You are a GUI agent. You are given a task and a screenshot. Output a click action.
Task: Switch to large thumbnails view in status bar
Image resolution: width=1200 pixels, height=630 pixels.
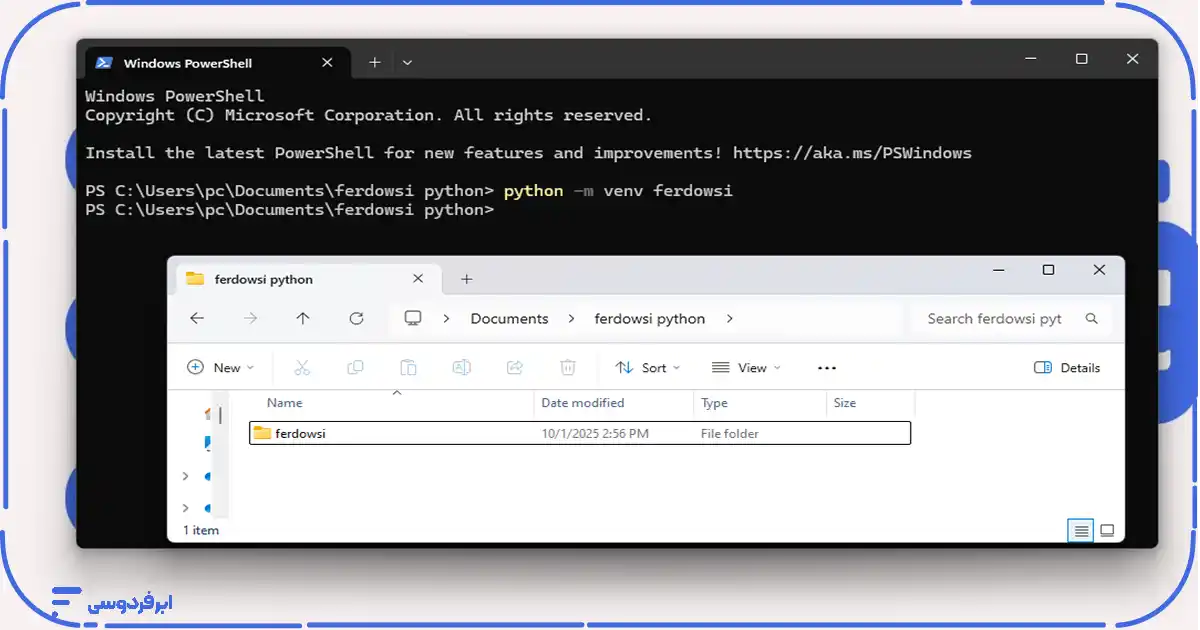1107,530
